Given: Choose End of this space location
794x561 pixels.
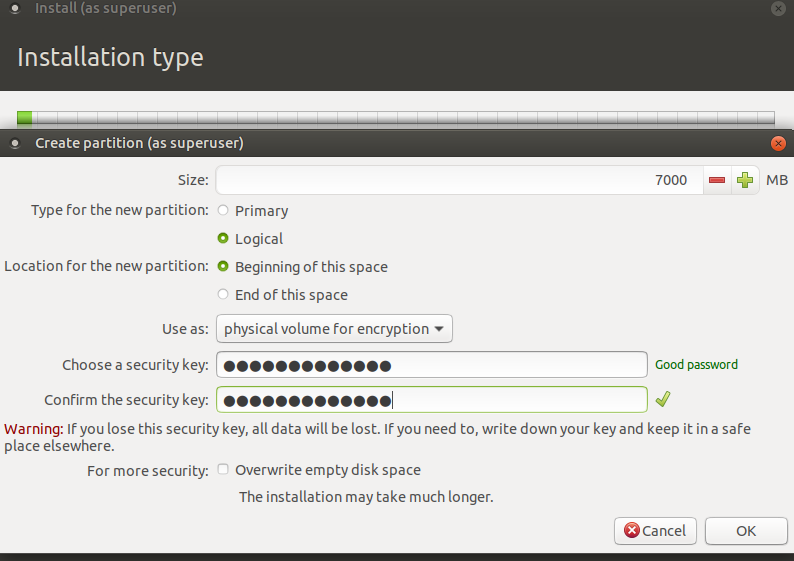Looking at the screenshot, I should pyautogui.click(x=223, y=294).
